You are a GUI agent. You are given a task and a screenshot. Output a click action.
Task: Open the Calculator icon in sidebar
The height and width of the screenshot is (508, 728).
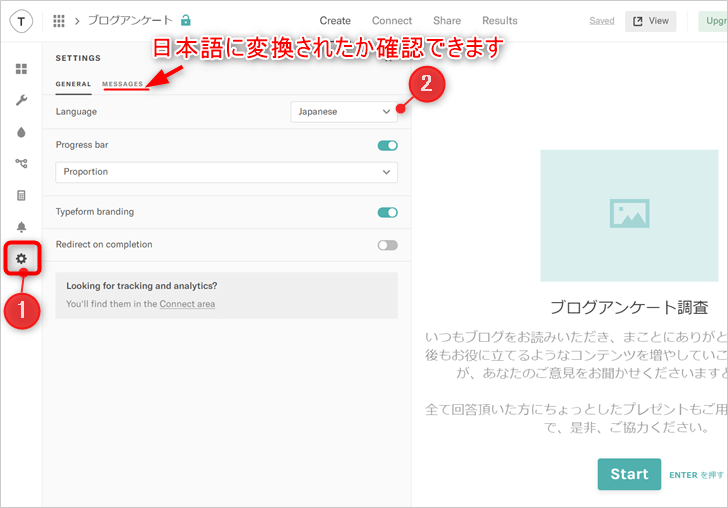coord(21,195)
